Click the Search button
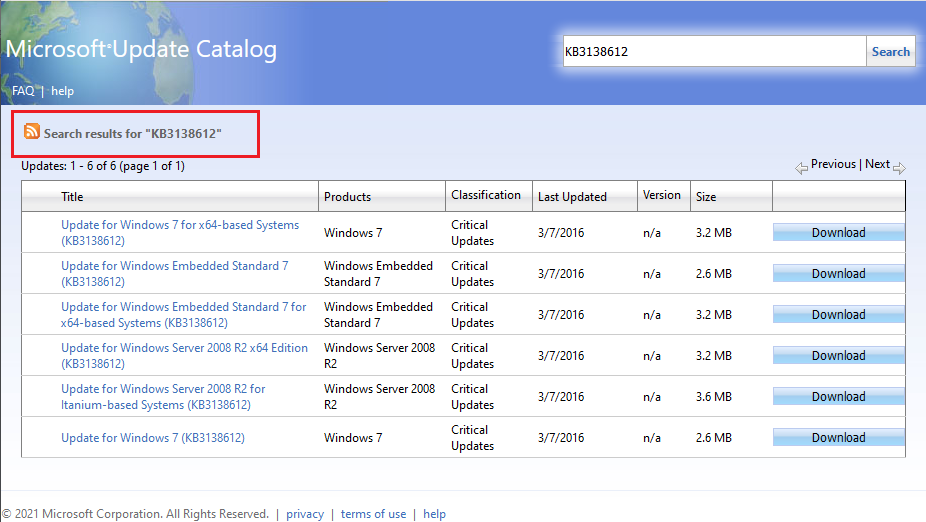The image size is (926, 522). [x=891, y=51]
